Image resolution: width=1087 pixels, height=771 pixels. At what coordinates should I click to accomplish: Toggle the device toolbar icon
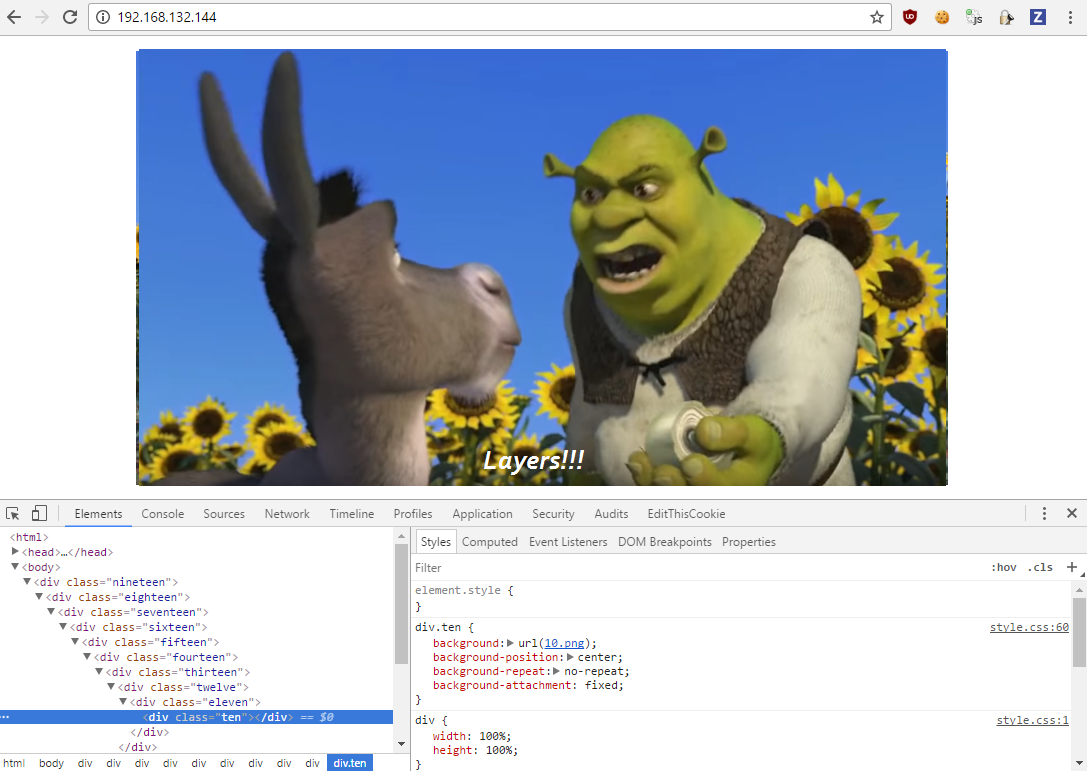(x=40, y=514)
